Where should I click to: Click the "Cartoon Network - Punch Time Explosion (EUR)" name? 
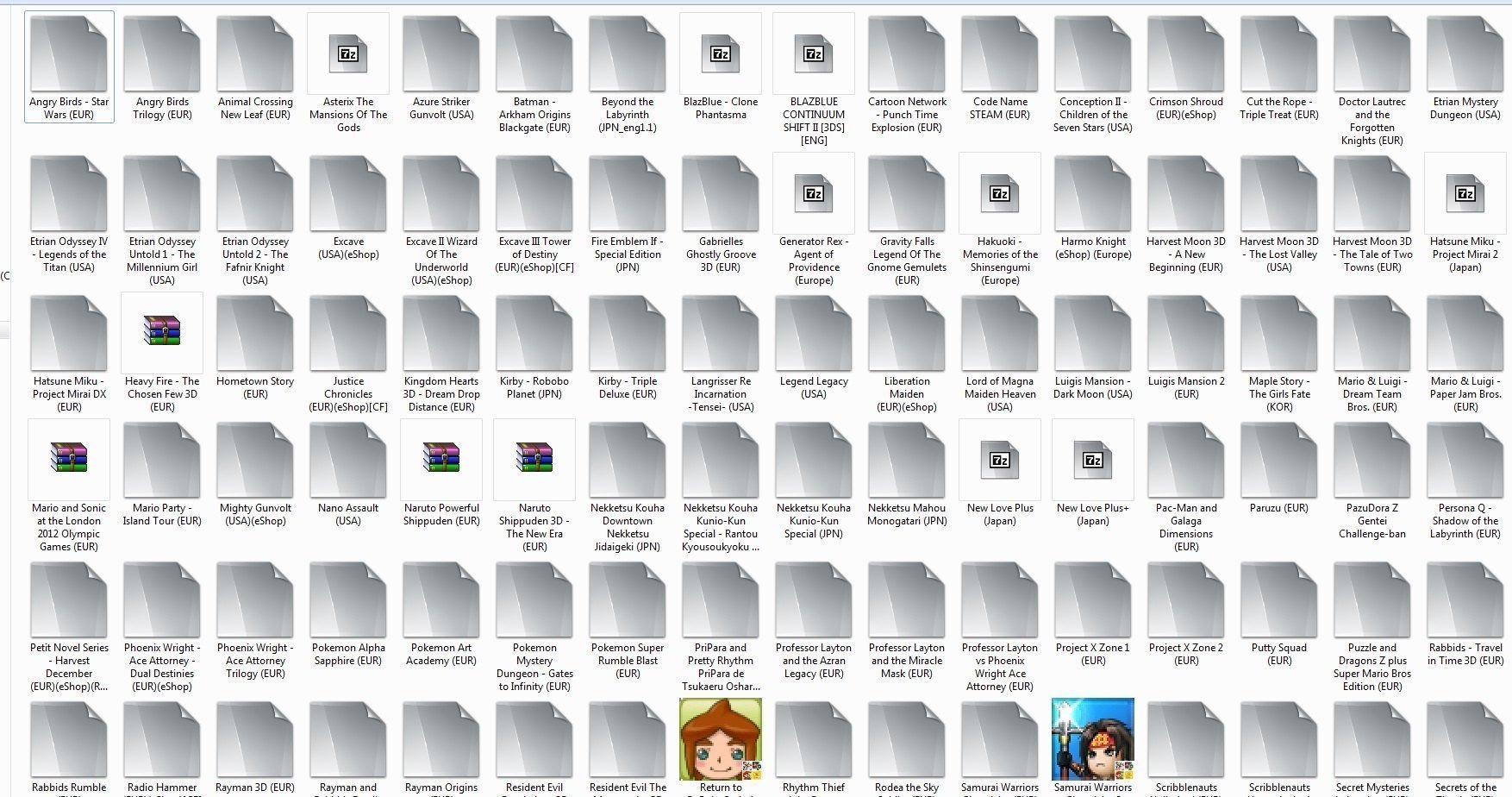click(x=907, y=115)
